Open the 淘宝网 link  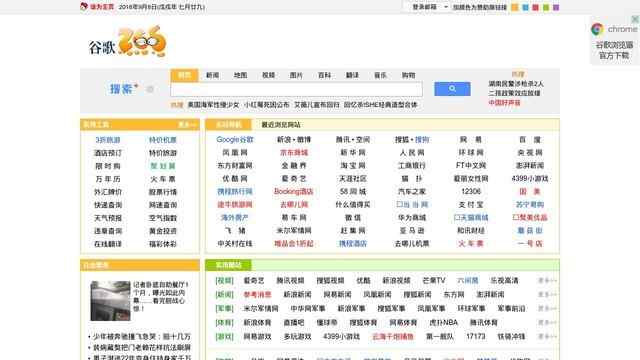(x=353, y=166)
